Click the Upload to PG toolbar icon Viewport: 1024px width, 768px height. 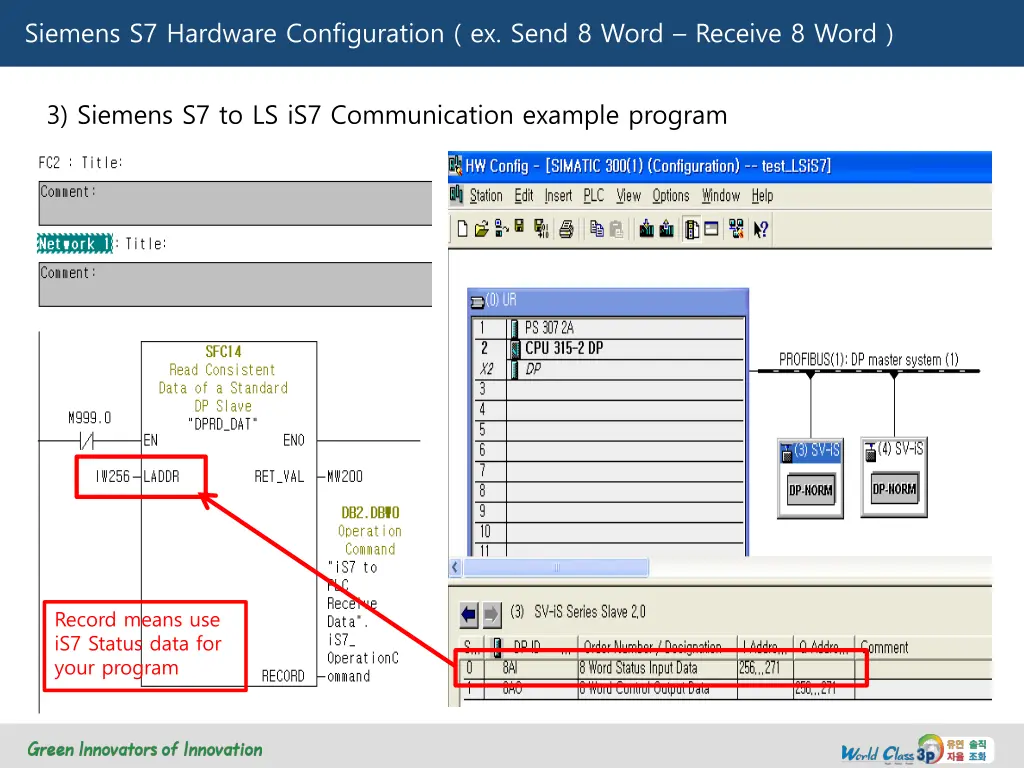click(667, 229)
